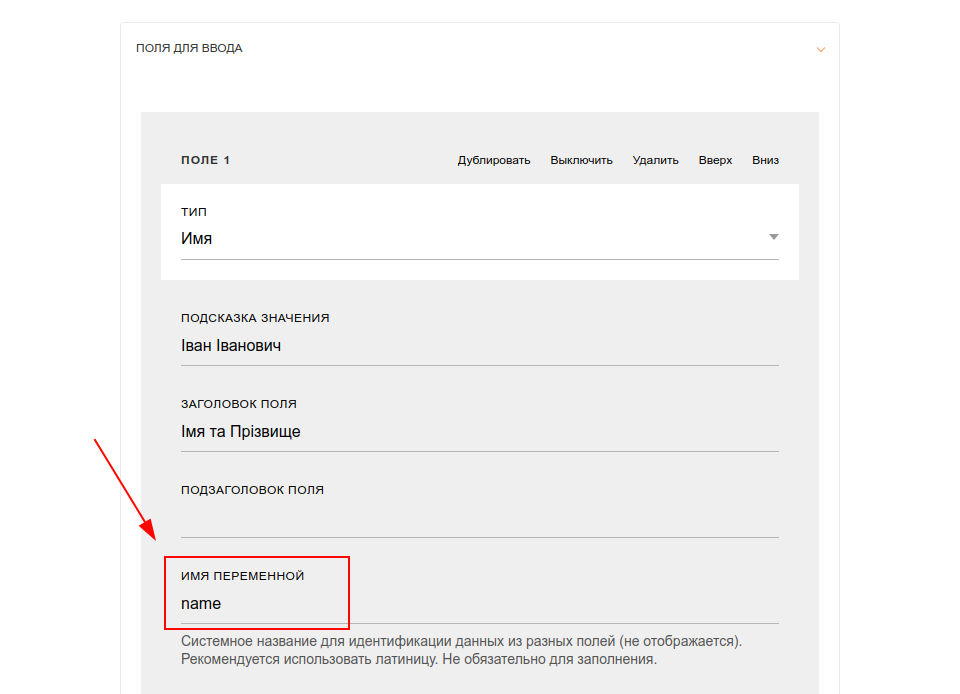Click Дублировать for ПОЛЕ 1
Viewport: 960px width, 694px height.
click(x=493, y=160)
